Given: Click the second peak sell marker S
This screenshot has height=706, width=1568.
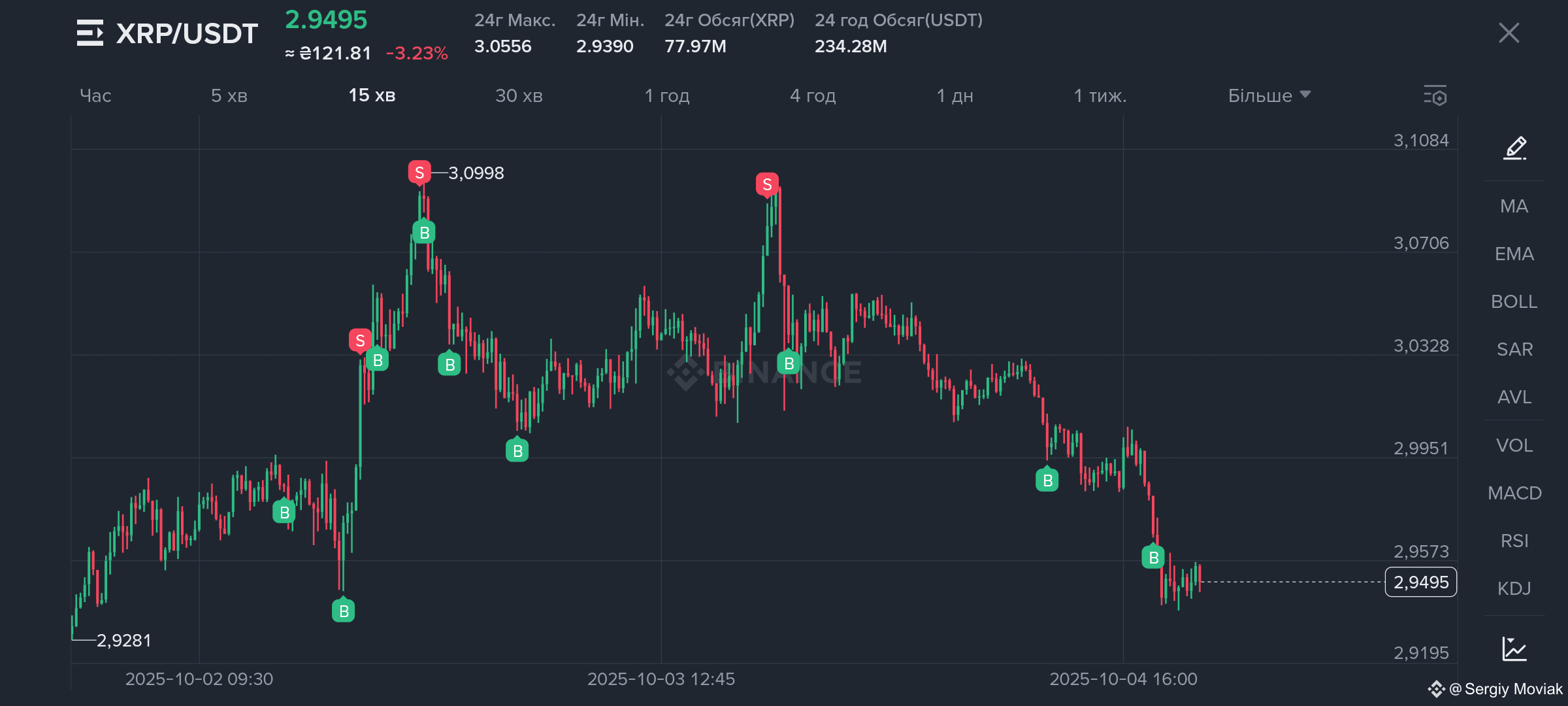Looking at the screenshot, I should [767, 185].
